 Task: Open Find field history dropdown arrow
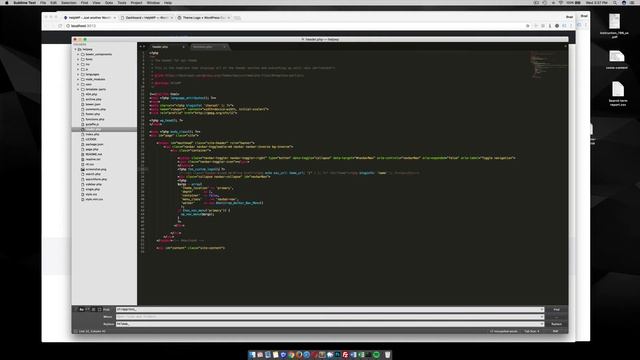coord(542,309)
